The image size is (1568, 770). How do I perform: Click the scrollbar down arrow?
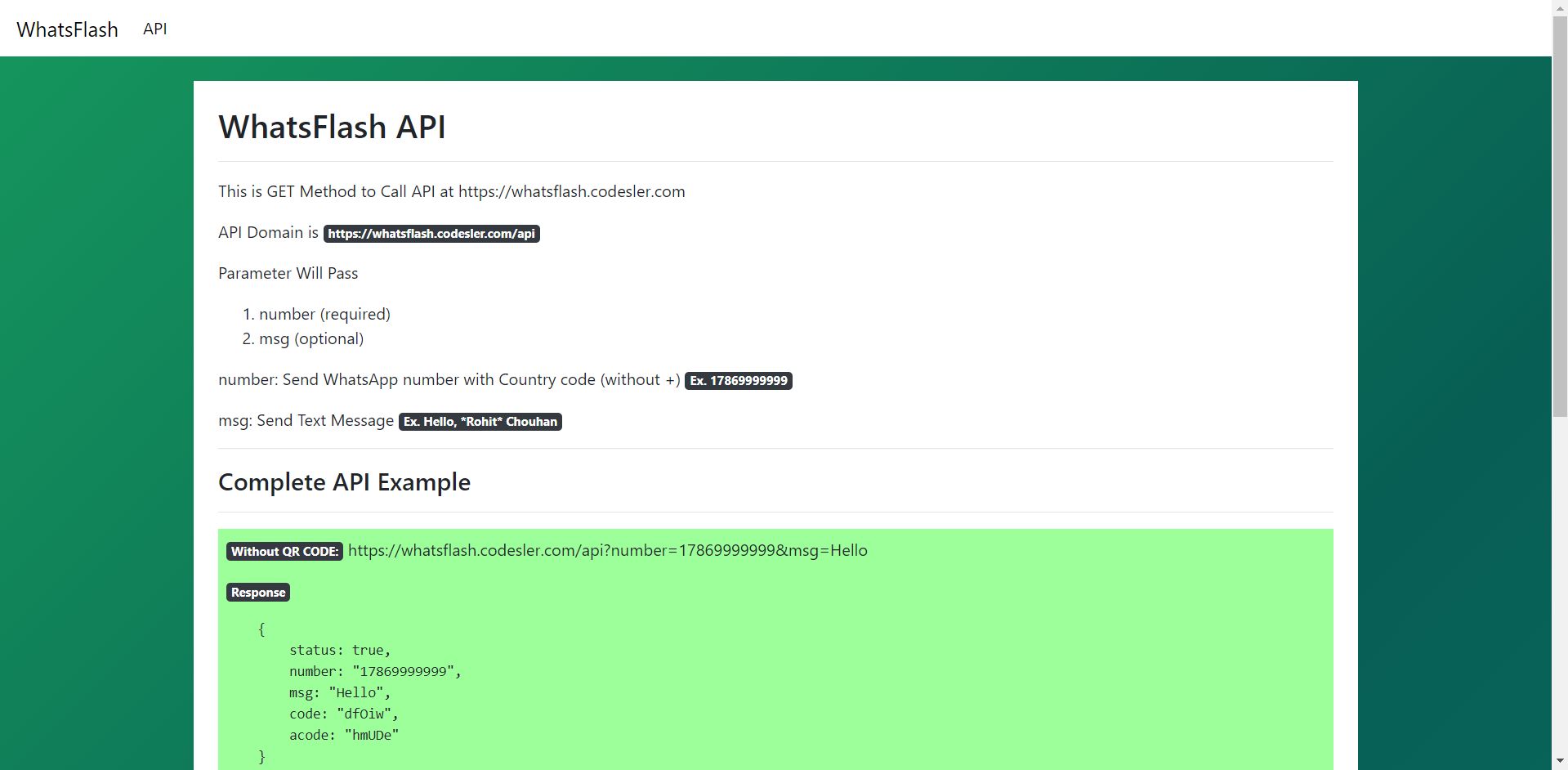(1560, 763)
